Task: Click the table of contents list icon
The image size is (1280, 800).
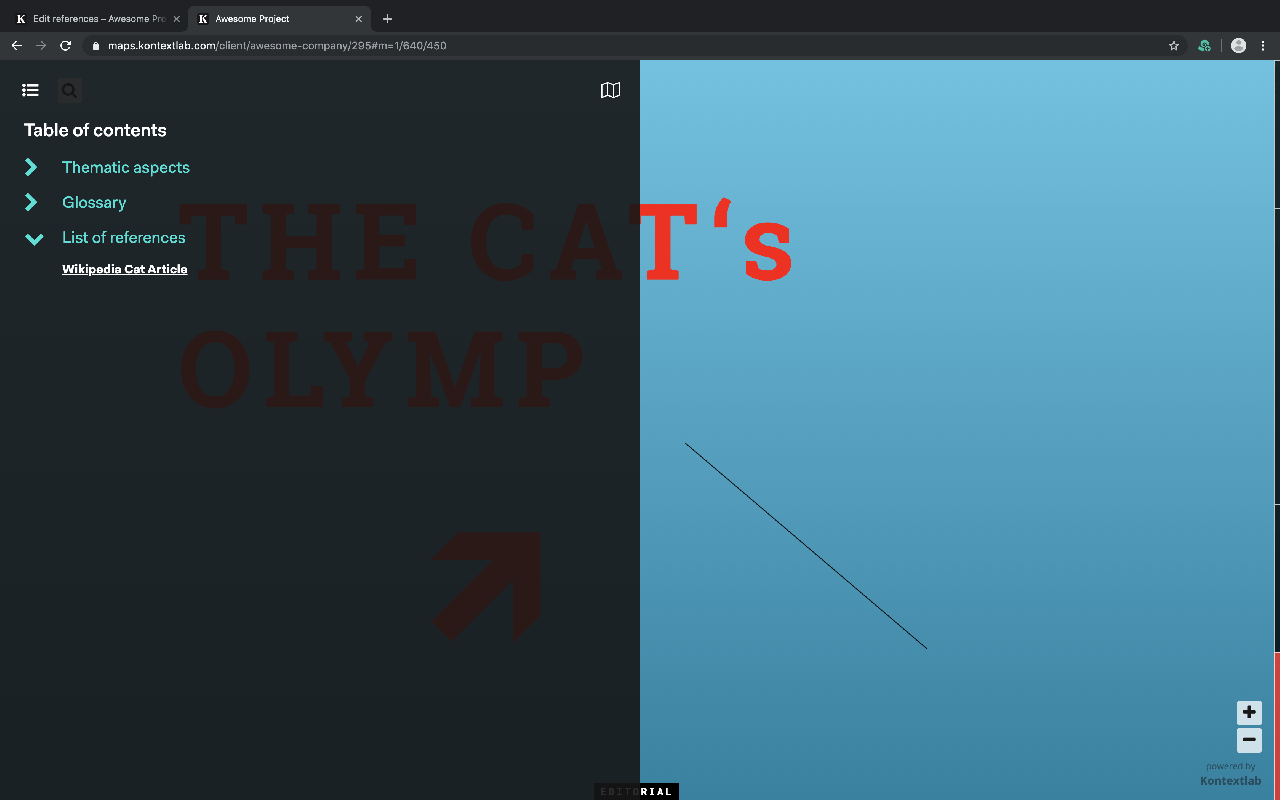Action: pyautogui.click(x=30, y=90)
